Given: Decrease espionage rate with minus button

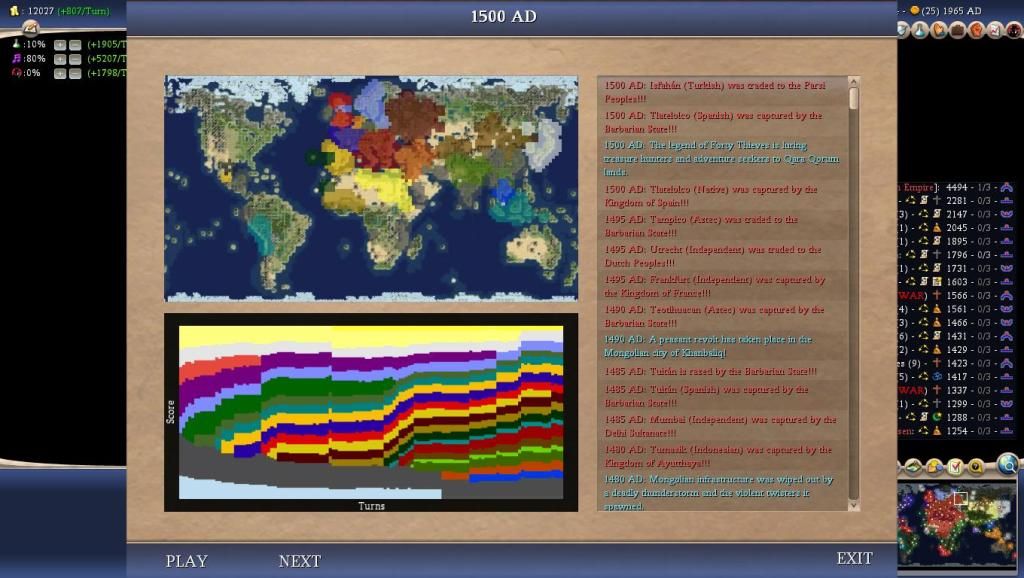Looking at the screenshot, I should coord(75,73).
